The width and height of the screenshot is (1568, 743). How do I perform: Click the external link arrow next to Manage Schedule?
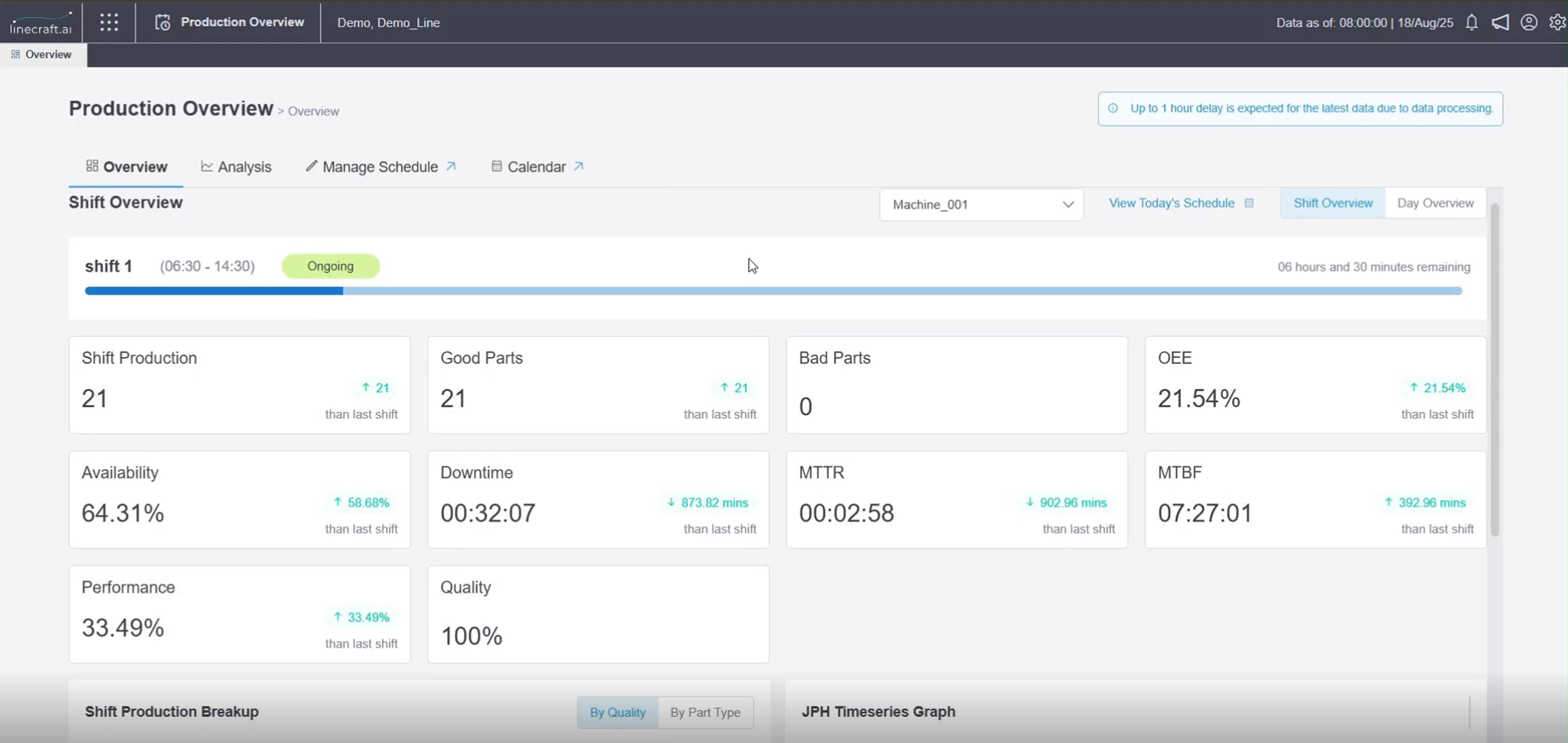tap(451, 166)
